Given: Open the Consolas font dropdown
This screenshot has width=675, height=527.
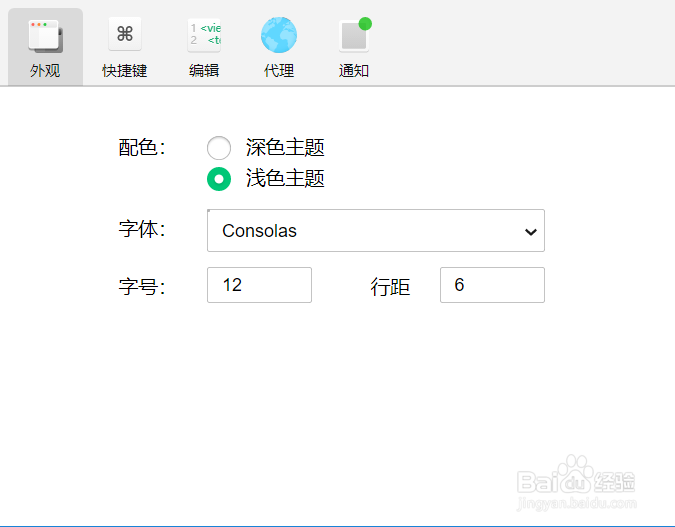Looking at the screenshot, I should 376,230.
